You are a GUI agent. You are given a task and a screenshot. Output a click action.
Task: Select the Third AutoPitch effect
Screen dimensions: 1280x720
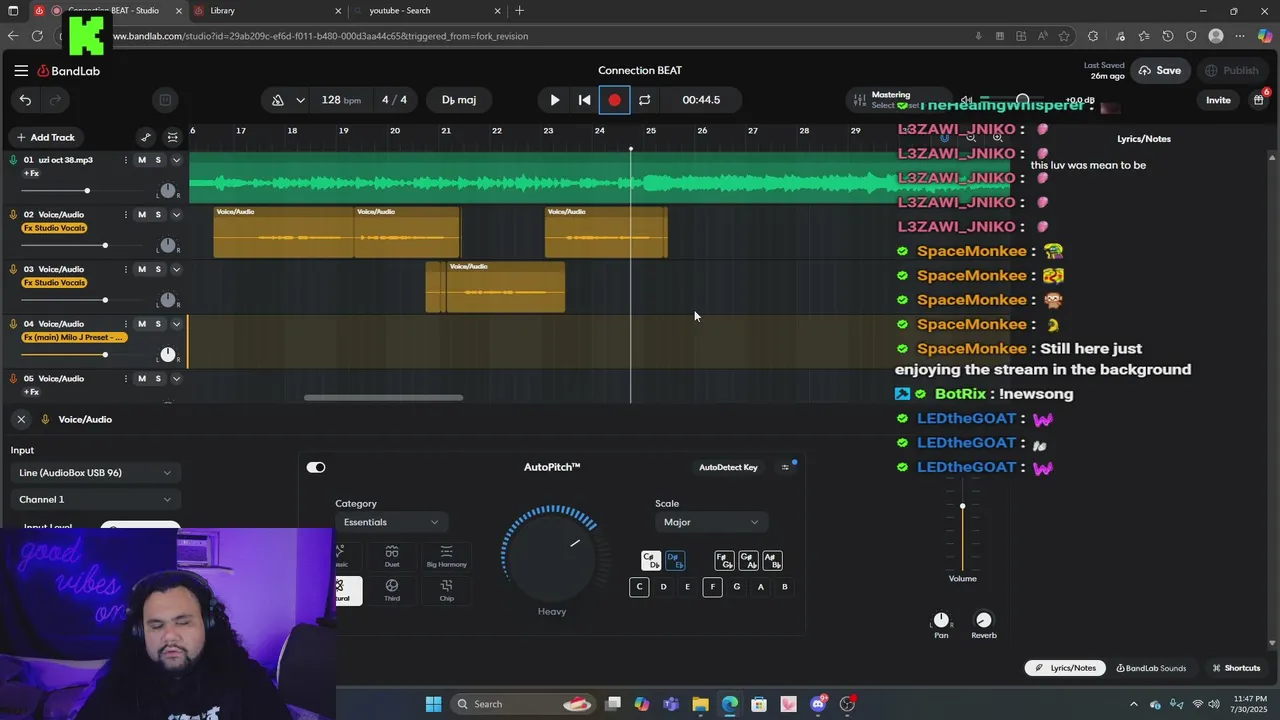[x=392, y=590]
